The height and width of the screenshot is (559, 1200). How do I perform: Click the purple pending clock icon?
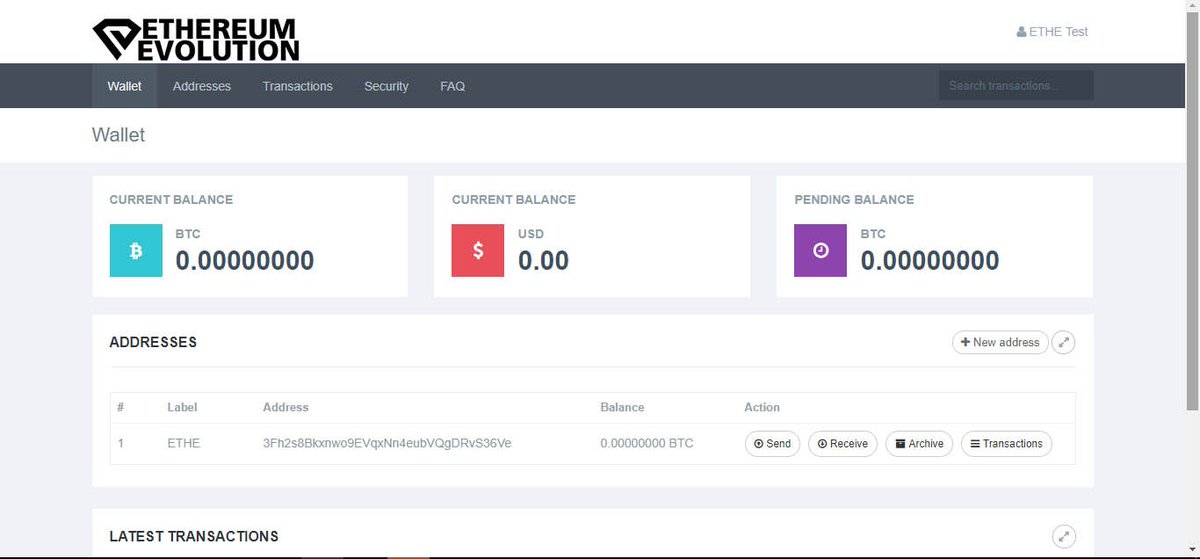821,251
